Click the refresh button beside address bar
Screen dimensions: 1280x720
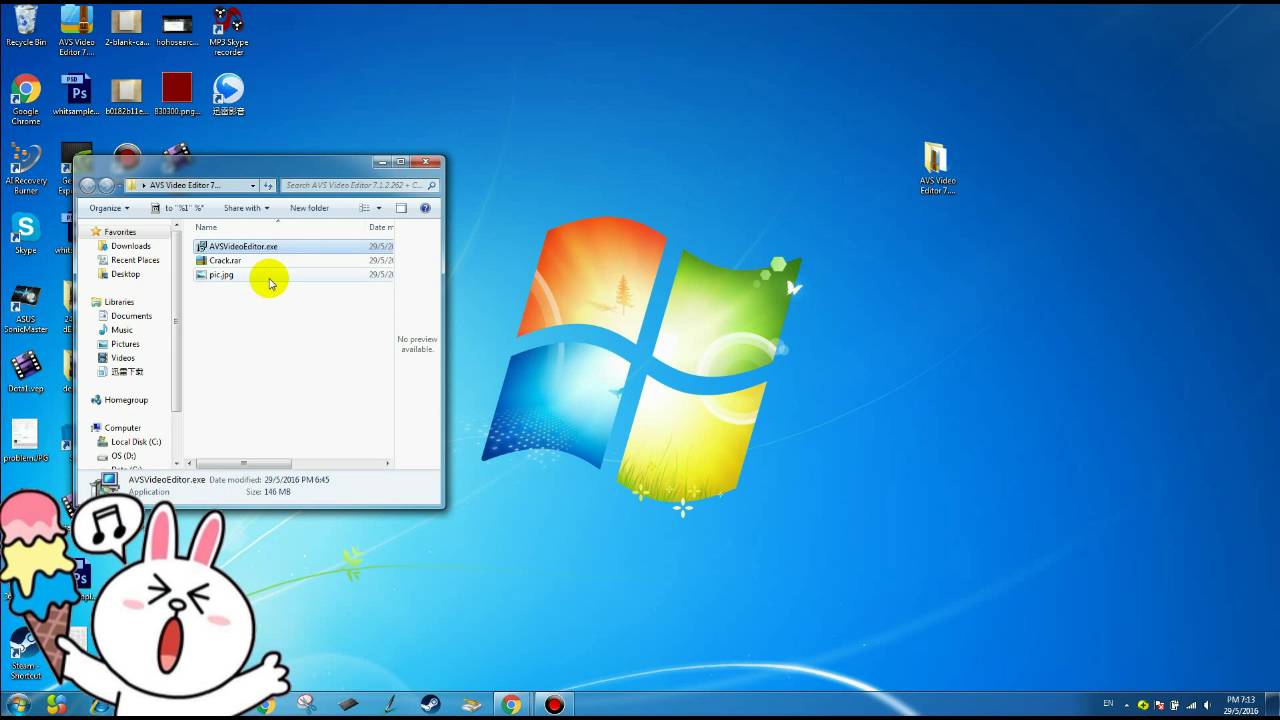(268, 185)
